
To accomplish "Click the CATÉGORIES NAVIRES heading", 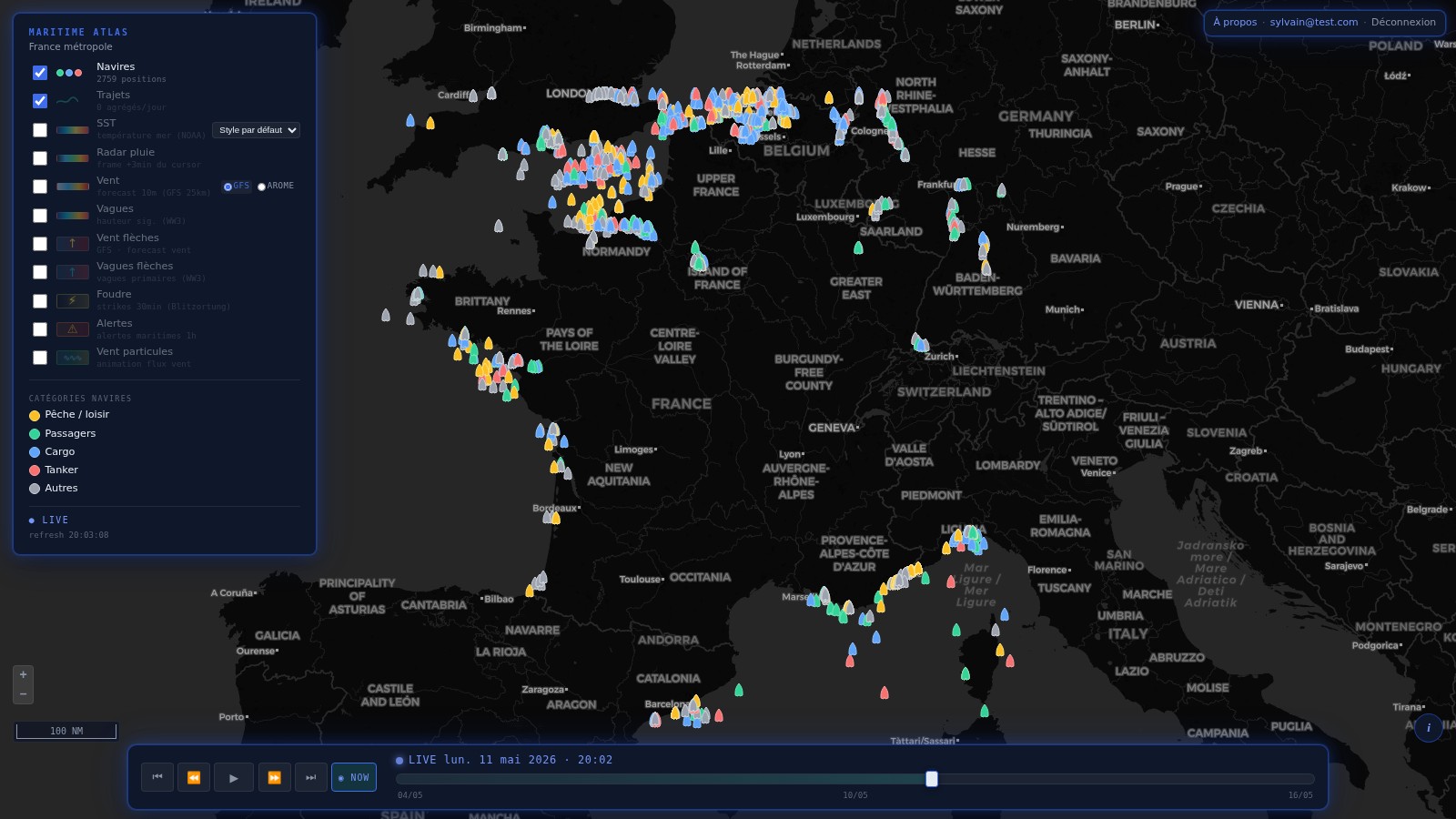I will [80, 399].
